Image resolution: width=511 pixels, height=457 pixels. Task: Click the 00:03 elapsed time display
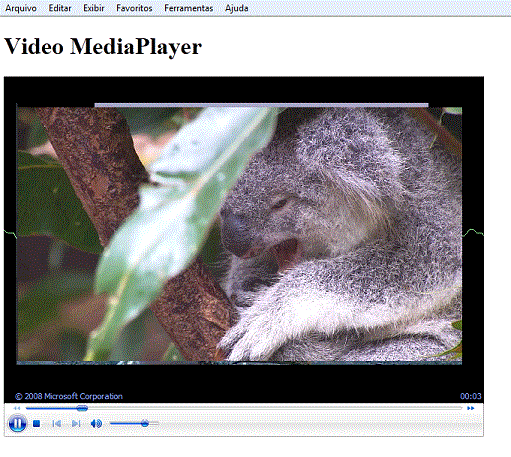pyautogui.click(x=471, y=396)
